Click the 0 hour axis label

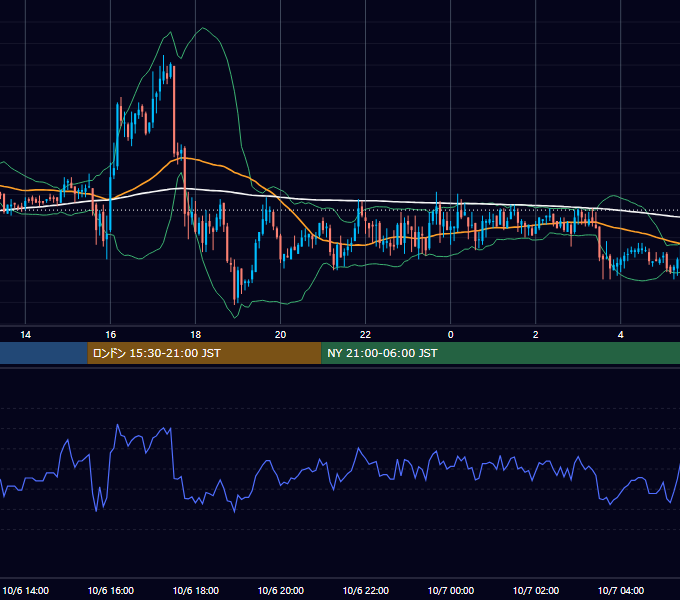pos(451,335)
